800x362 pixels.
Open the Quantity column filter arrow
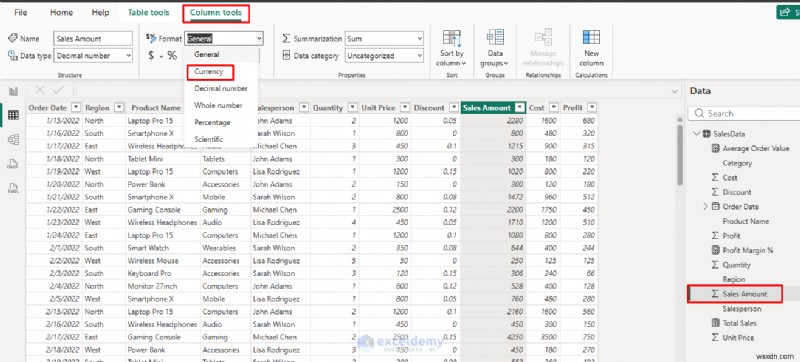click(x=353, y=108)
